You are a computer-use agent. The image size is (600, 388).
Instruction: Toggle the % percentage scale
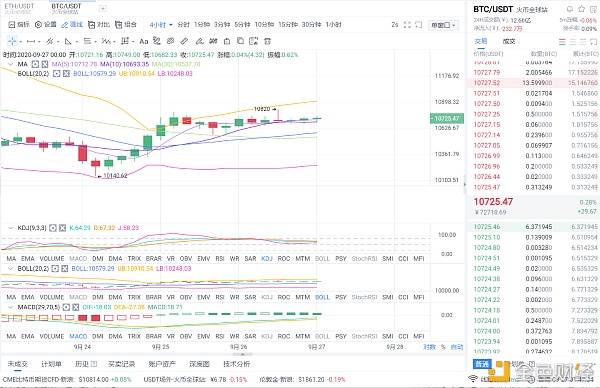pos(443,347)
